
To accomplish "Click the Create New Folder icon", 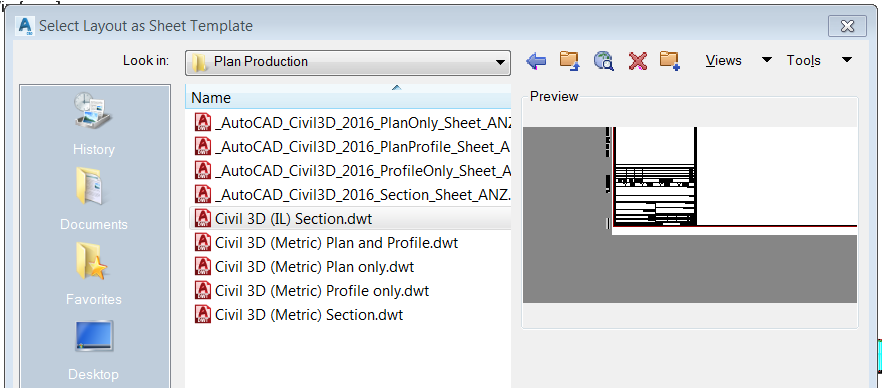I will click(x=670, y=61).
